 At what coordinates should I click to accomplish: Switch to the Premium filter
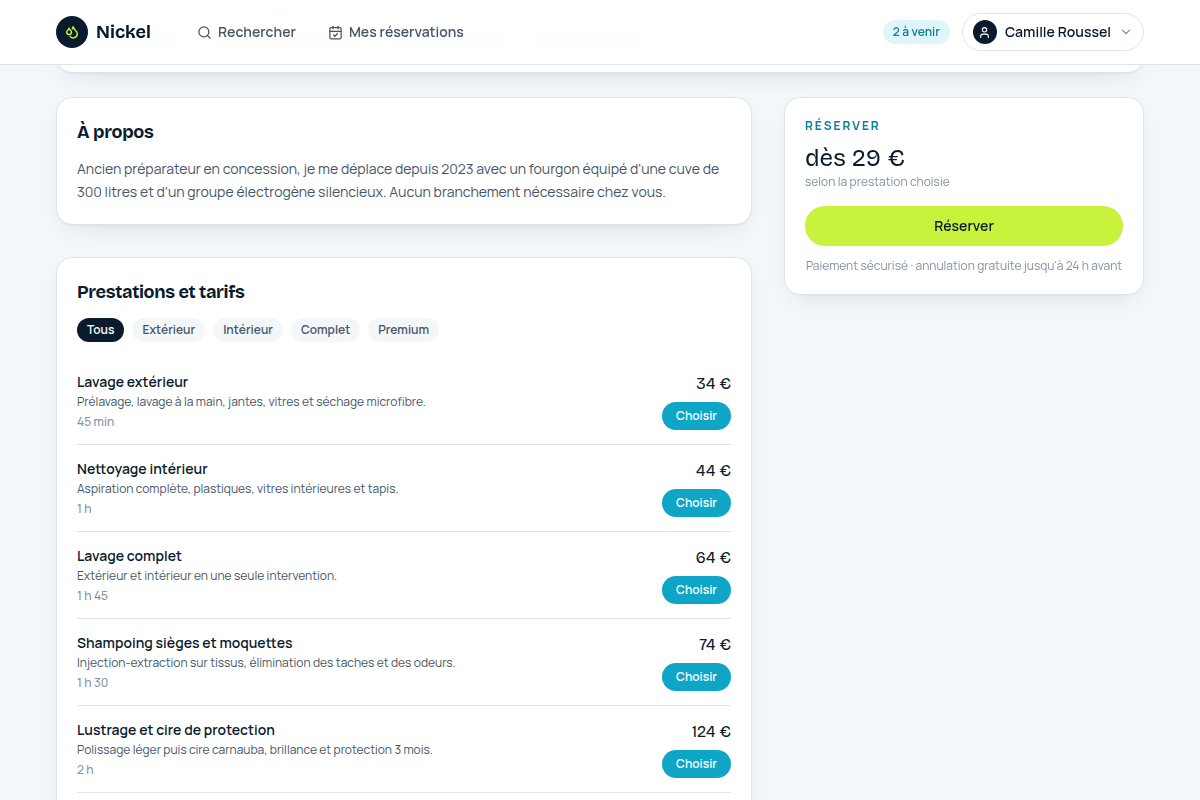[x=403, y=330]
